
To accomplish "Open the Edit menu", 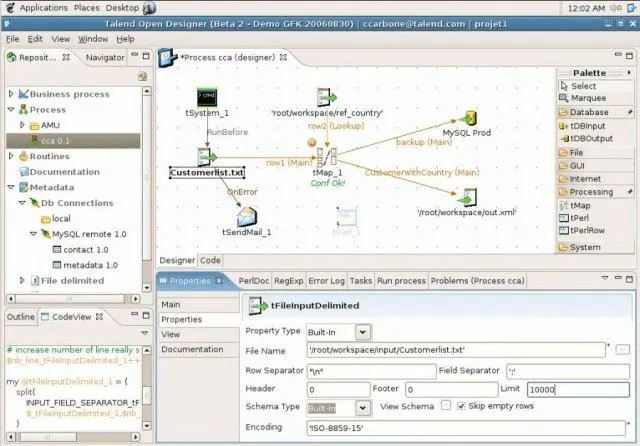I will point(35,39).
